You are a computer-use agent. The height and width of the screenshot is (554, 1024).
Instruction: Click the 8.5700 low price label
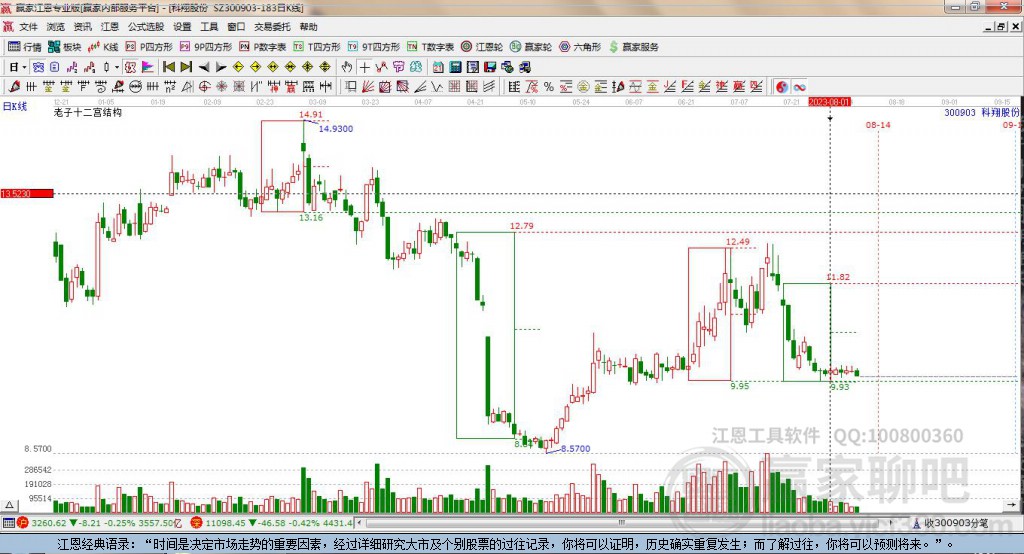(x=575, y=449)
